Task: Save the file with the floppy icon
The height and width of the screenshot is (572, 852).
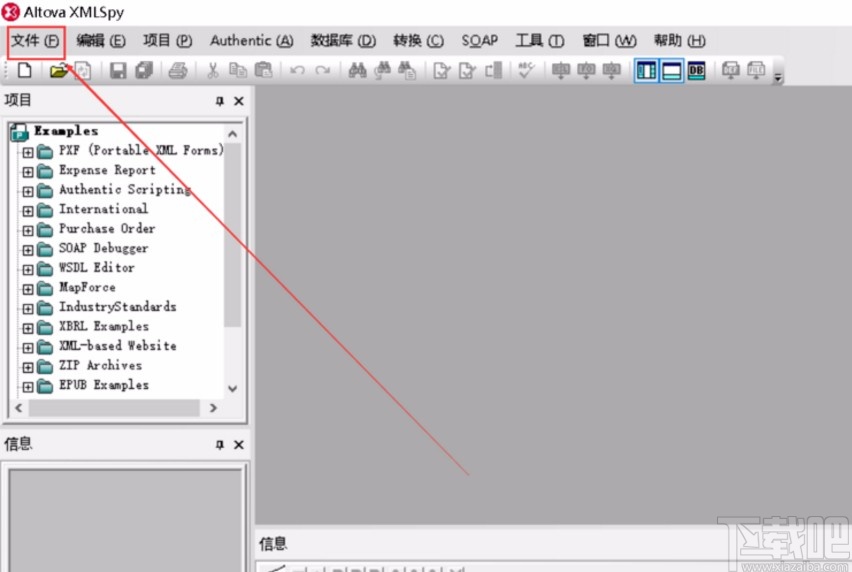Action: [118, 70]
